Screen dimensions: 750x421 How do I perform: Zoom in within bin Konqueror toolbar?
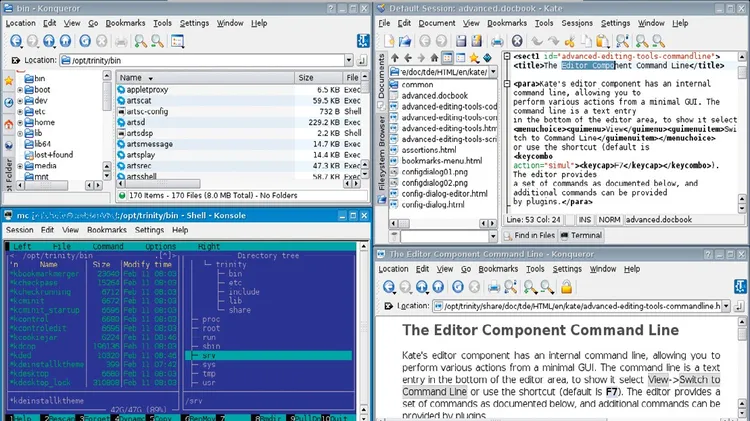point(140,41)
